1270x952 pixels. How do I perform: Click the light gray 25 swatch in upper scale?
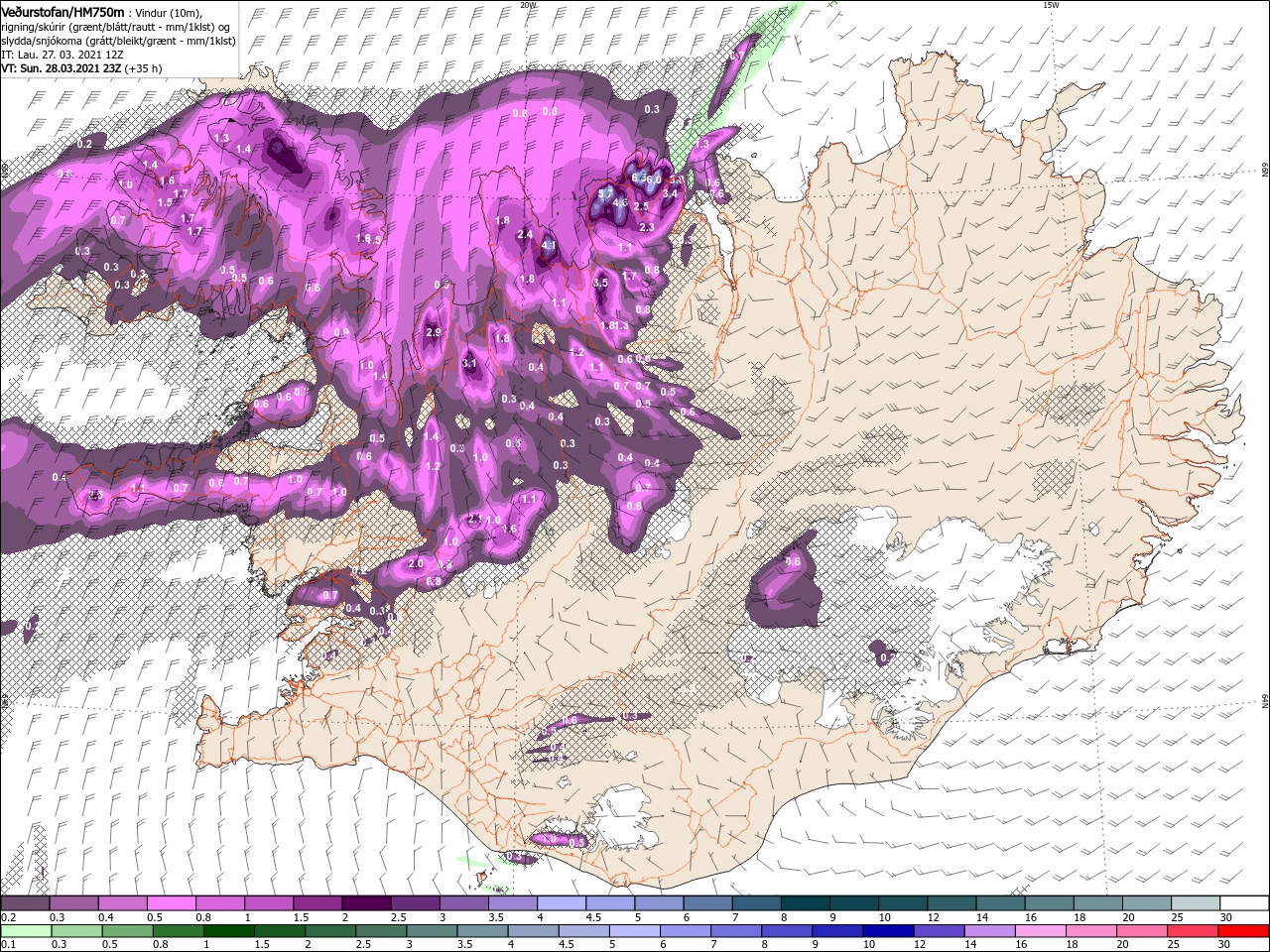1195,903
